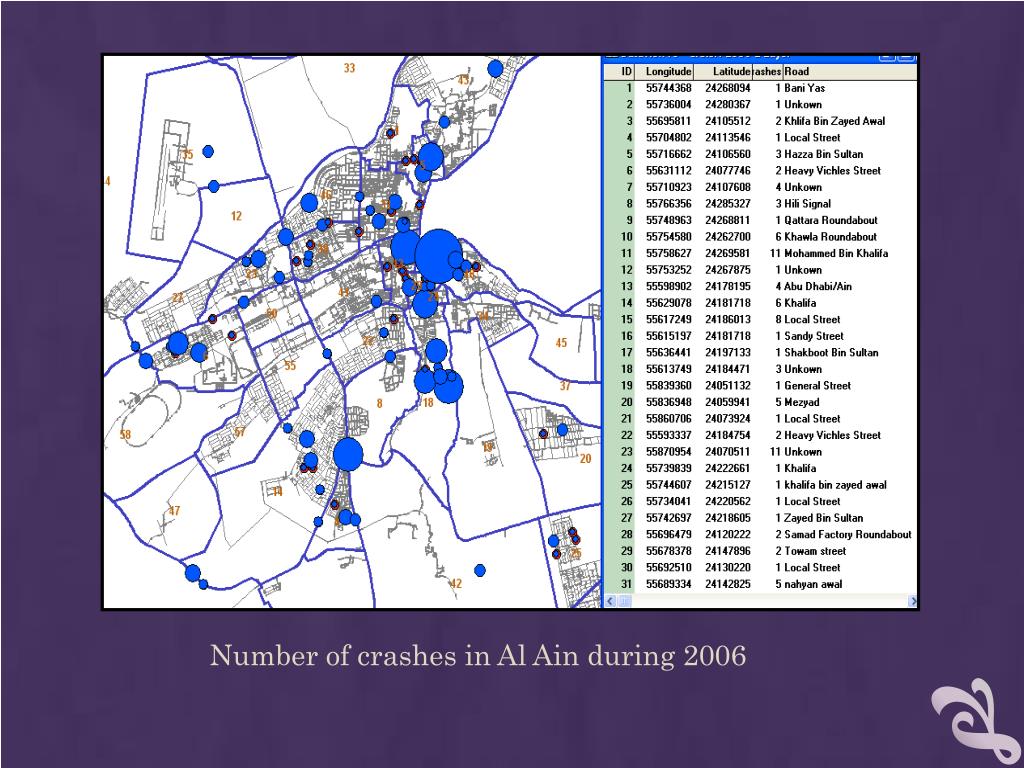Image resolution: width=1024 pixels, height=768 pixels.
Task: Click zone label 58 on map
Action: point(125,434)
